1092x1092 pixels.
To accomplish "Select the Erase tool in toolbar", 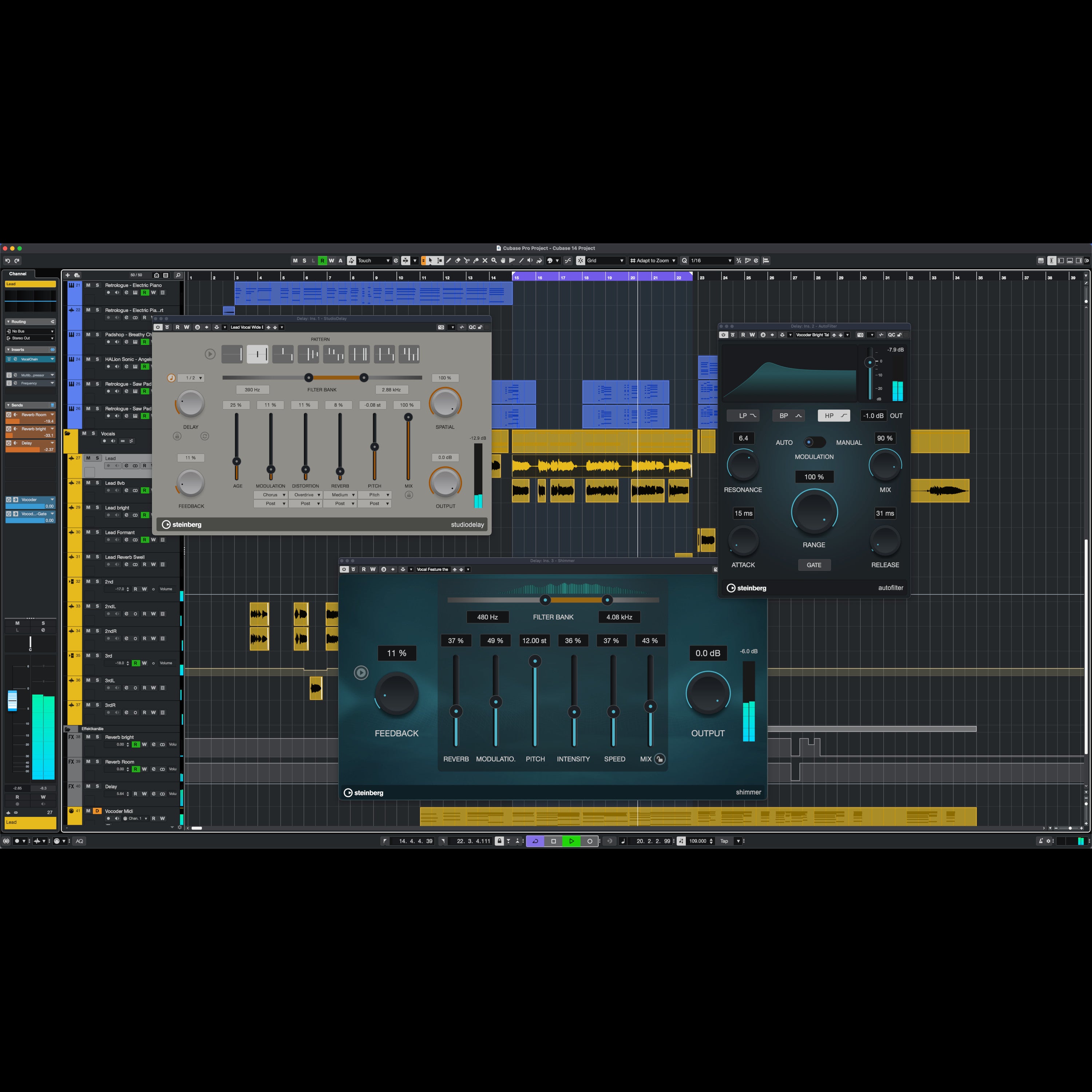I will (458, 261).
